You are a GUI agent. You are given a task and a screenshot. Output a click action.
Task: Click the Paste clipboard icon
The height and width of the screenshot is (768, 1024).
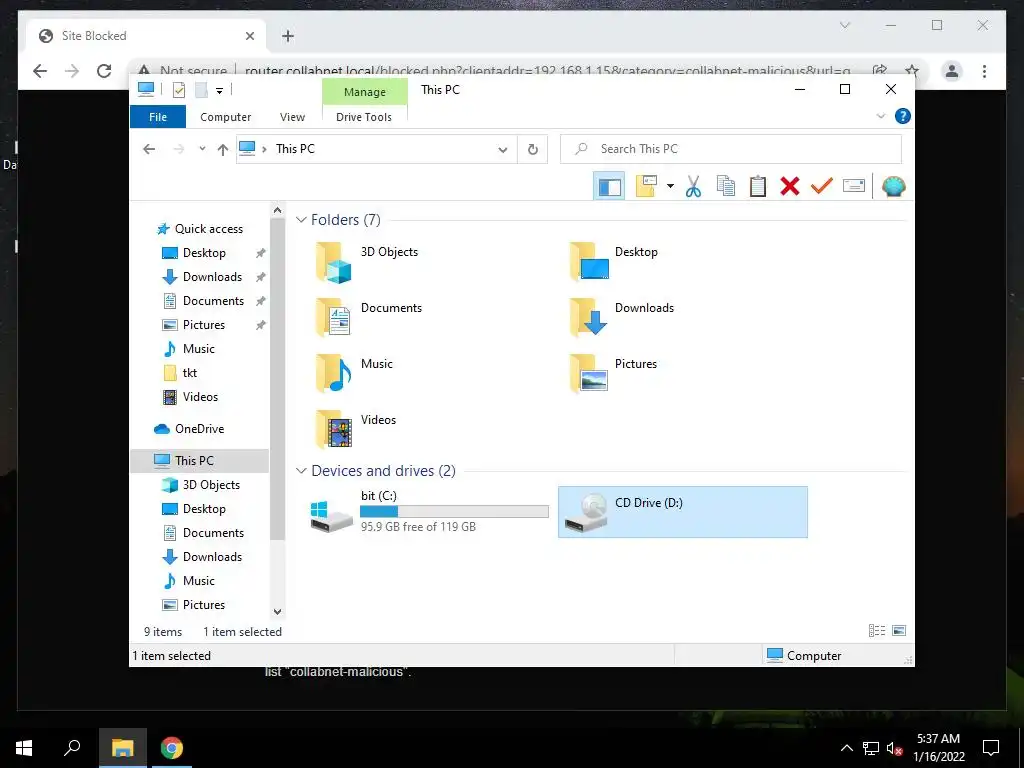[x=758, y=186]
